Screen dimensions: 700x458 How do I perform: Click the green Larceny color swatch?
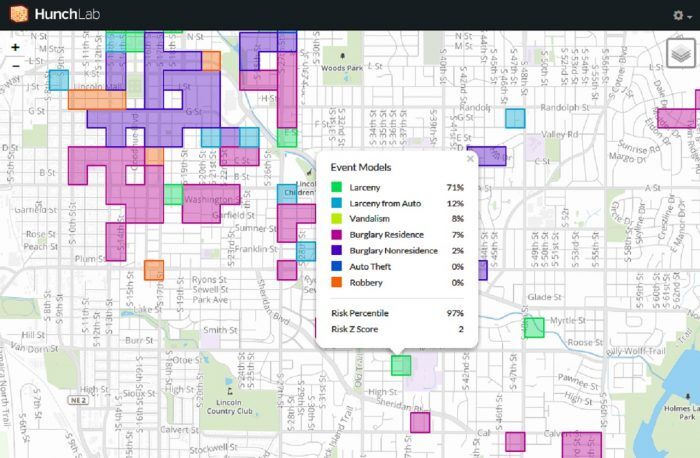pyautogui.click(x=337, y=187)
